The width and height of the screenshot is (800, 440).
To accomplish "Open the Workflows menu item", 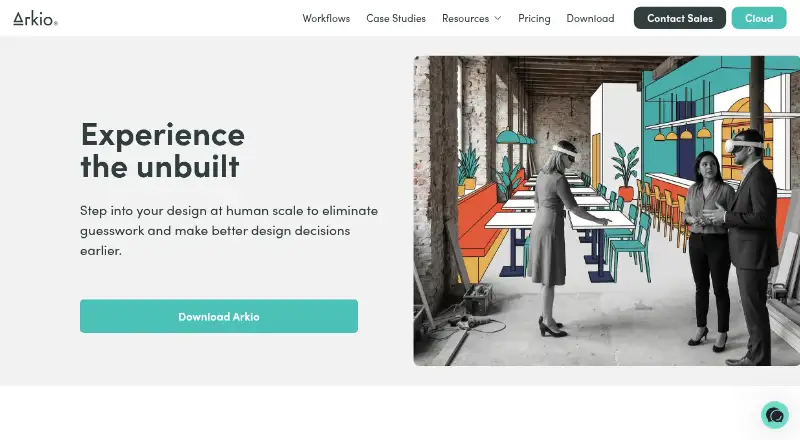I will (x=326, y=18).
